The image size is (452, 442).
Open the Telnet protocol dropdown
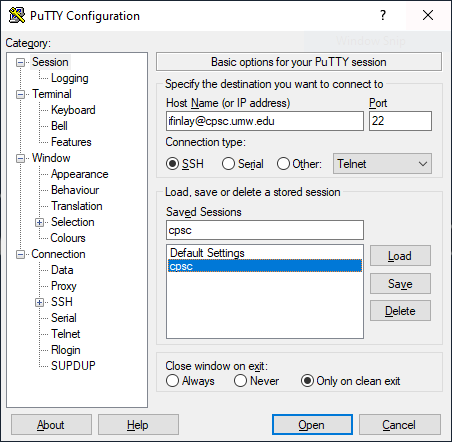pos(382,164)
